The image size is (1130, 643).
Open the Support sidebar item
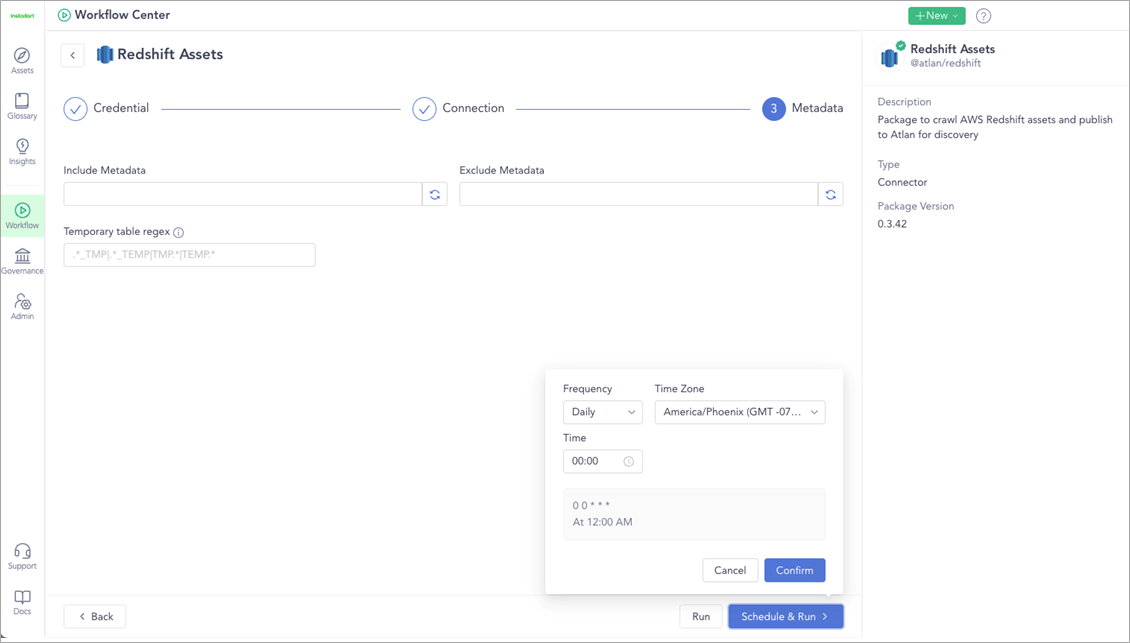coord(22,556)
